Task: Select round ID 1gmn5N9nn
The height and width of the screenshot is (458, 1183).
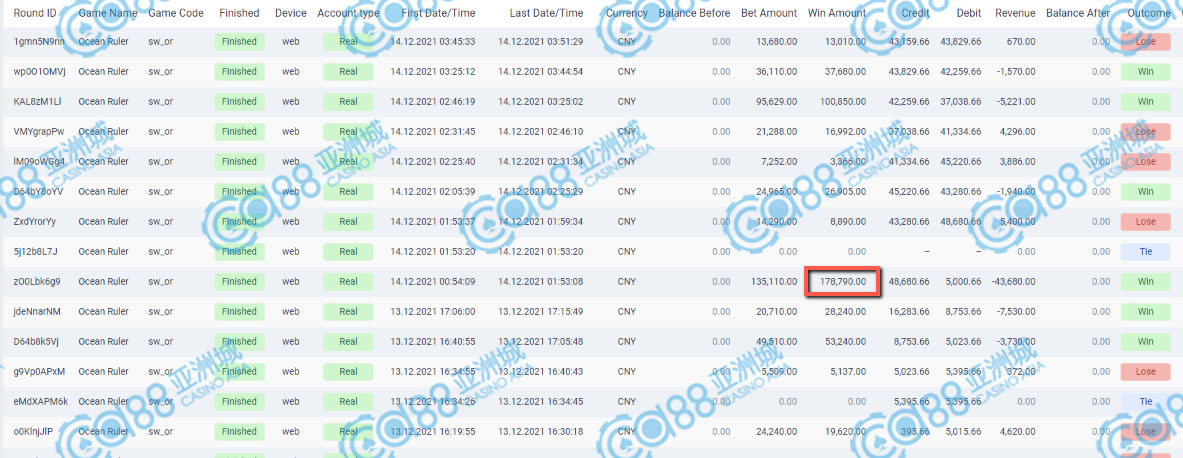Action: pos(39,41)
